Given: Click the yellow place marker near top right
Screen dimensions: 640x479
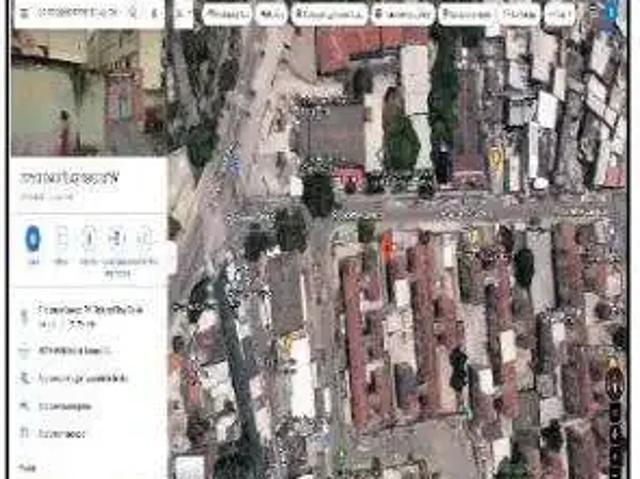Looking at the screenshot, I should point(495,157).
